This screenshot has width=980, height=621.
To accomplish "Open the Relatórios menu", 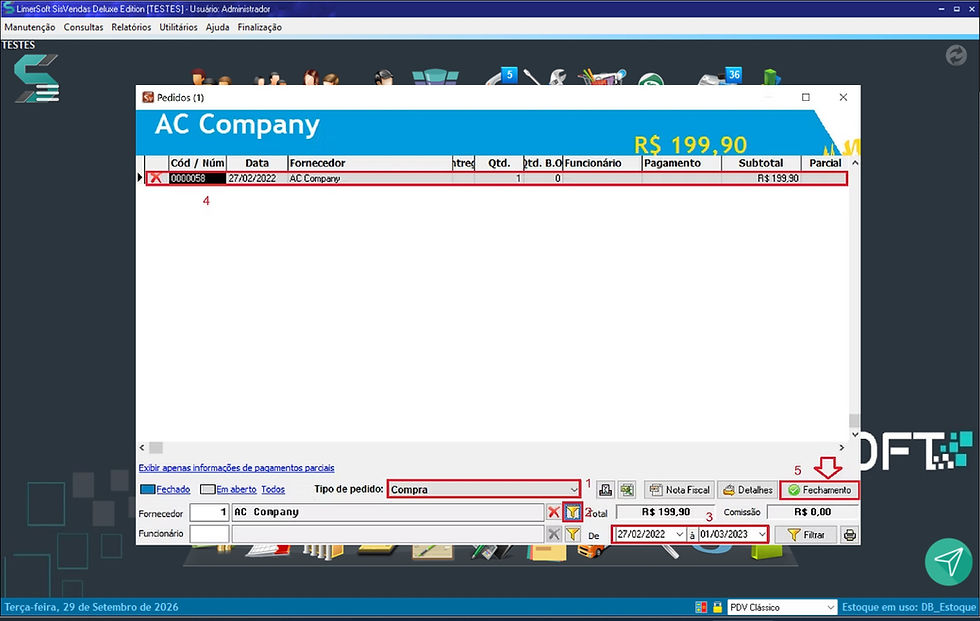I will (131, 27).
